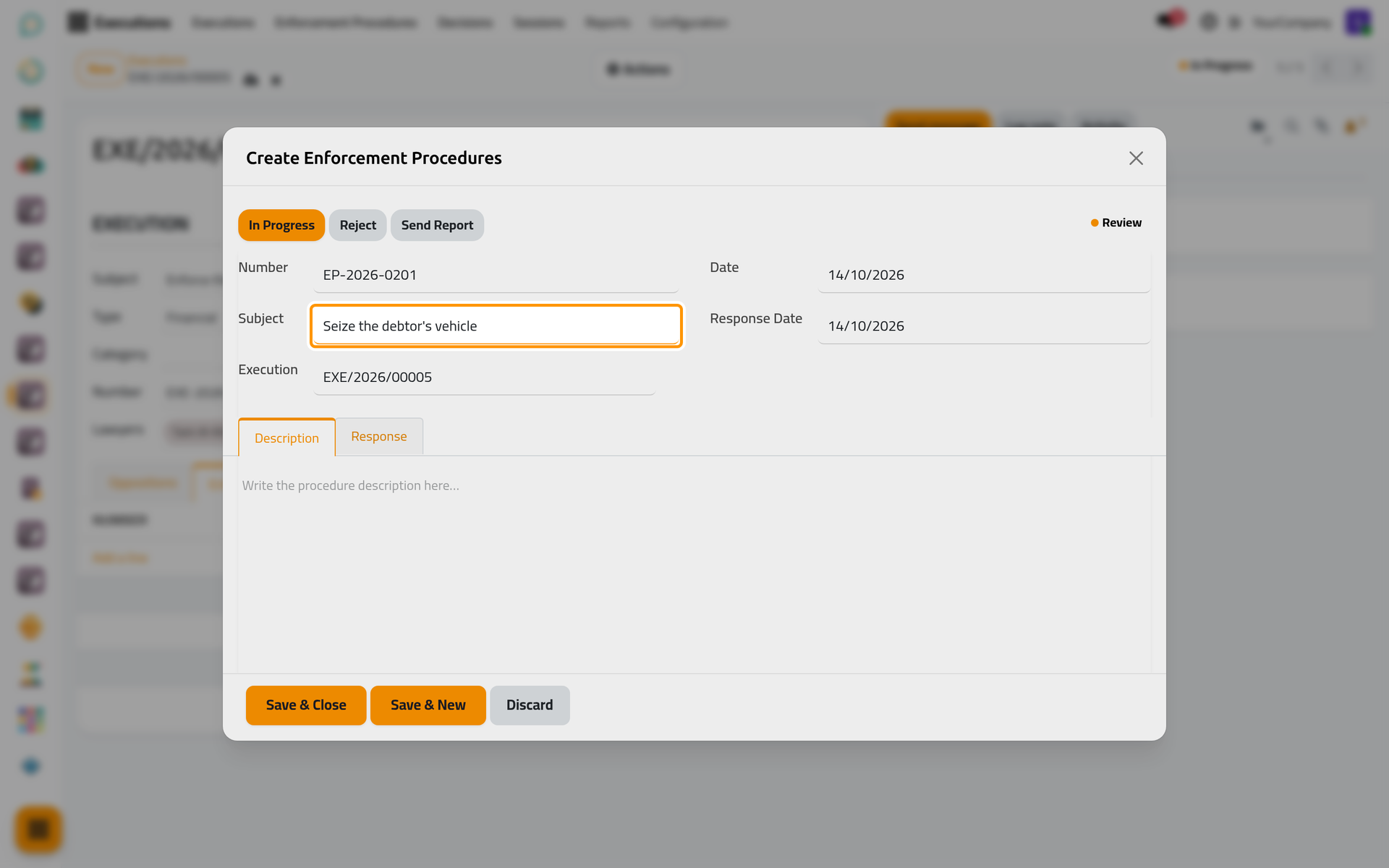Screen dimensions: 1389x868
Task: Switch to the Response tab
Action: pyautogui.click(x=379, y=436)
